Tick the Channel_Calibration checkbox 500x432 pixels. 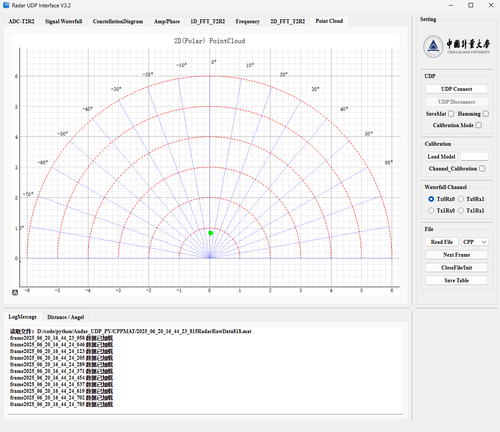click(482, 169)
